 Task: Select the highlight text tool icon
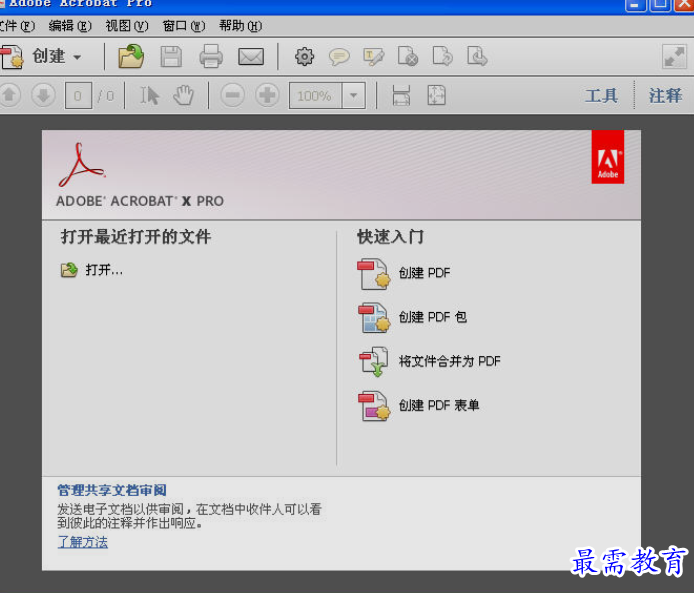tap(374, 57)
